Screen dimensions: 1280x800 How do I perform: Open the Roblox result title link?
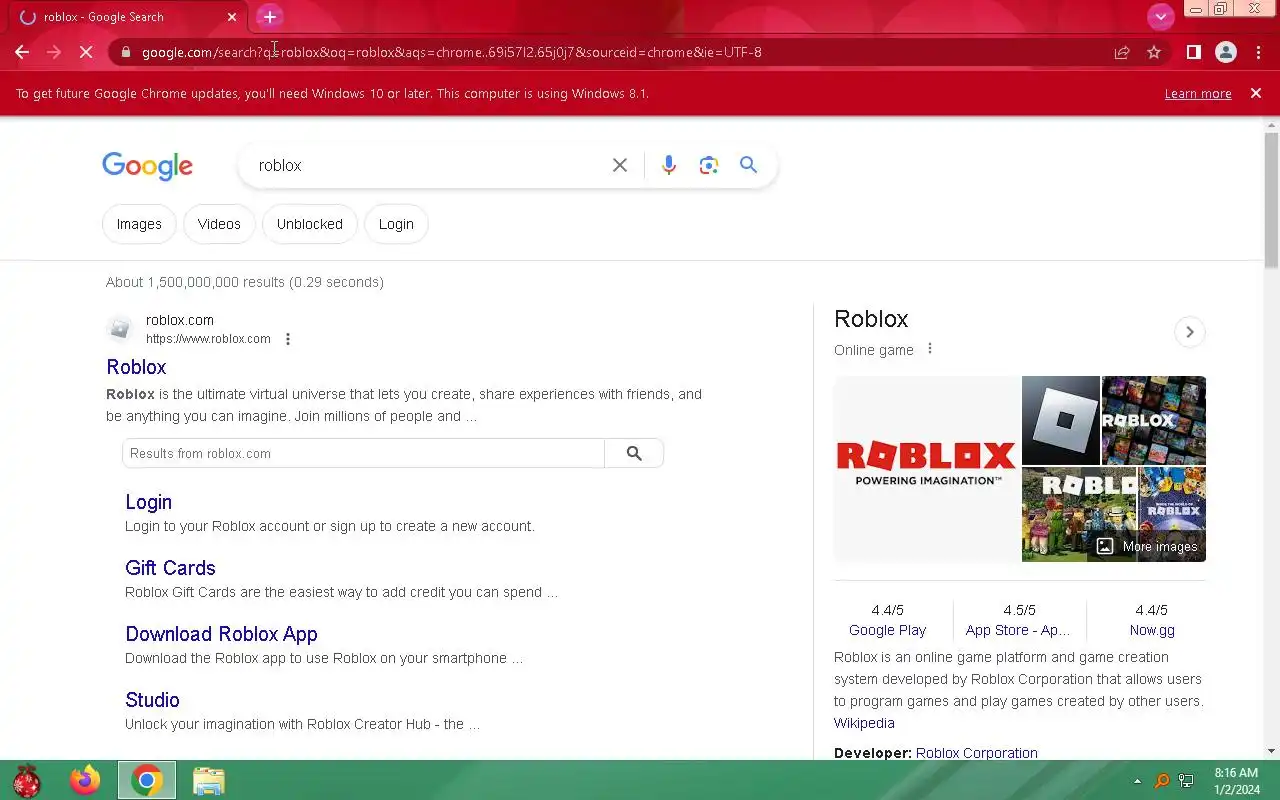click(x=136, y=367)
